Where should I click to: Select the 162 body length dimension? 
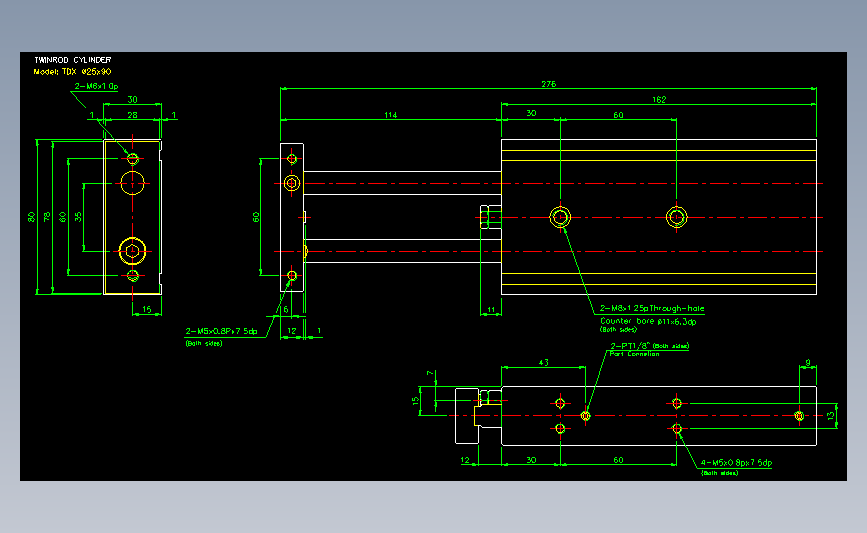point(659,100)
